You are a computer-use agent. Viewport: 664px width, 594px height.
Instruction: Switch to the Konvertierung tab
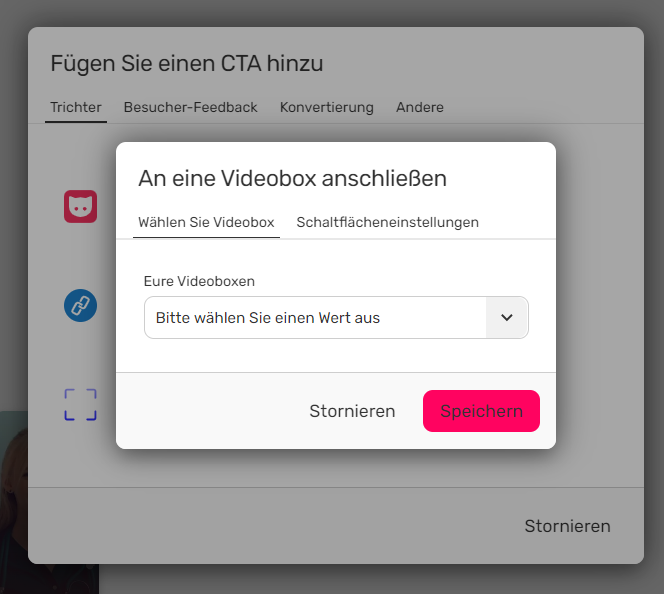(326, 107)
